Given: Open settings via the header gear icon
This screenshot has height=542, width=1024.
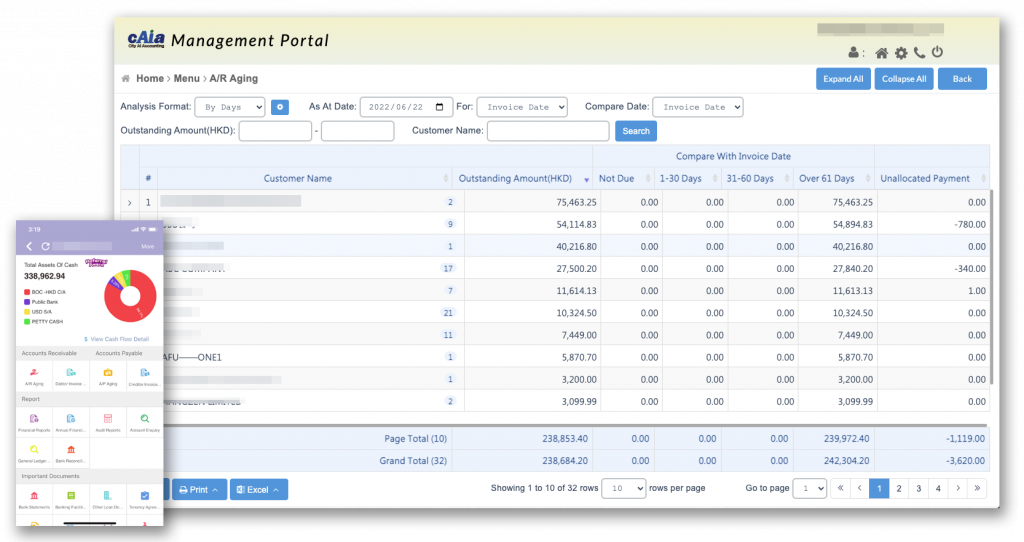Looking at the screenshot, I should tap(900, 53).
